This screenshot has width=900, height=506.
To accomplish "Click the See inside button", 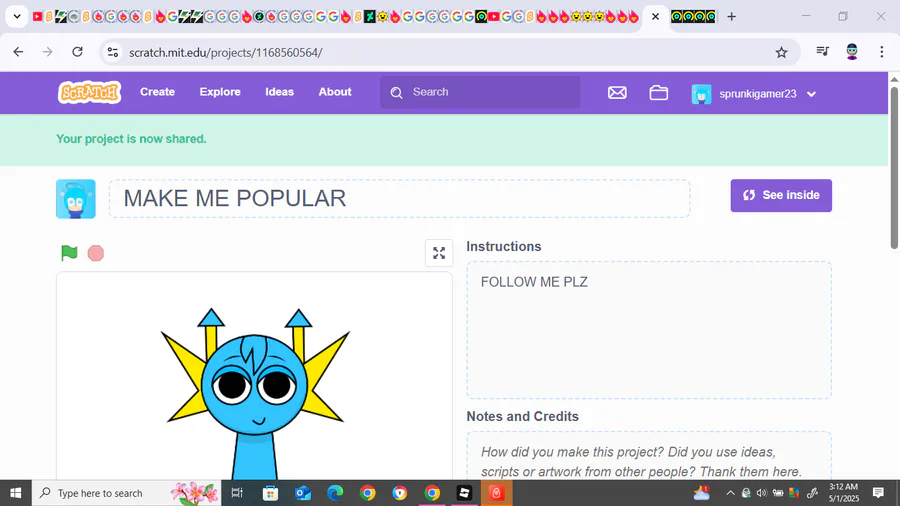I will pos(781,196).
